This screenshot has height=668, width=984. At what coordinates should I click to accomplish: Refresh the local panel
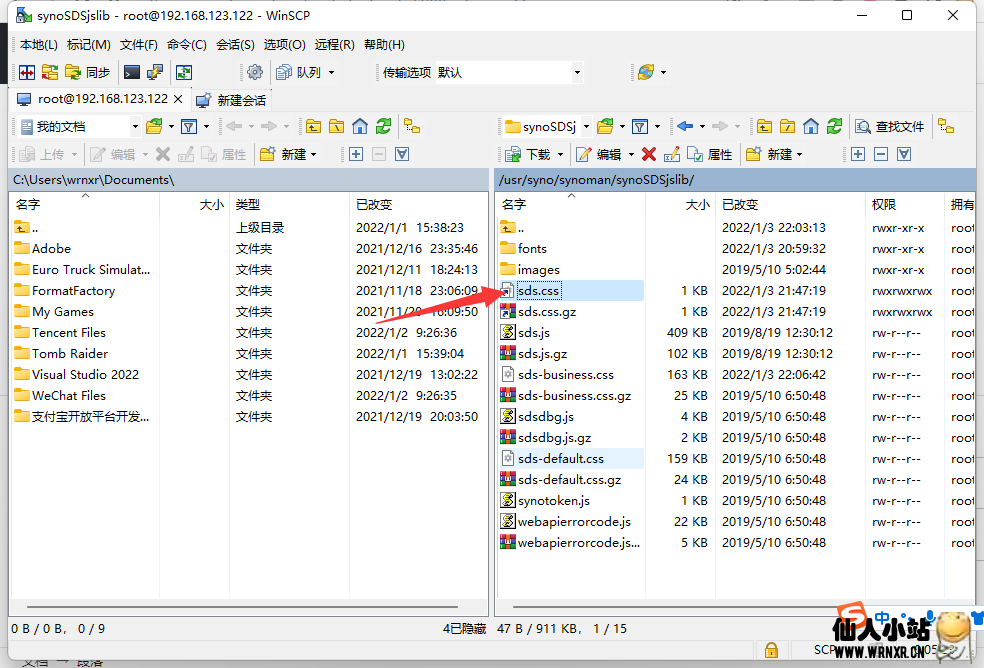(383, 127)
